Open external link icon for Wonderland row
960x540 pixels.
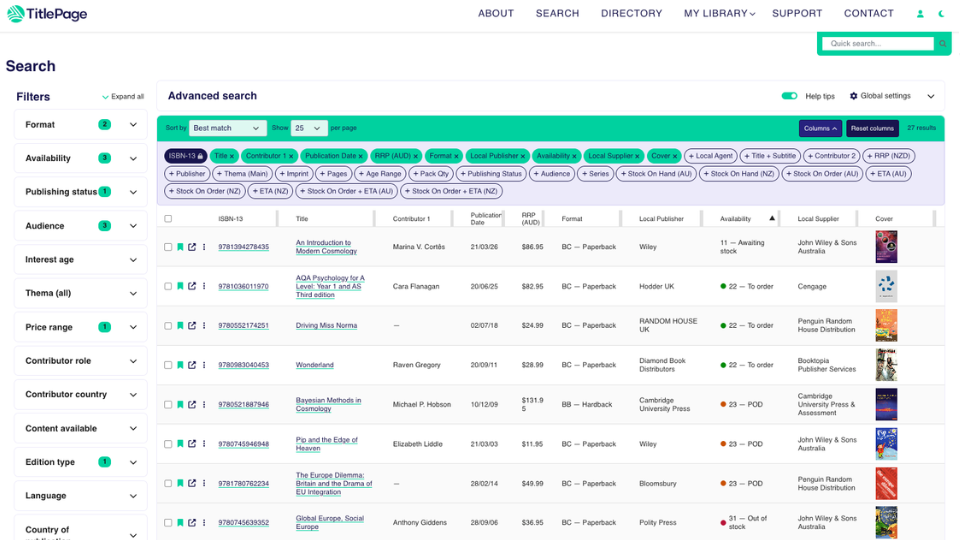tap(192, 365)
